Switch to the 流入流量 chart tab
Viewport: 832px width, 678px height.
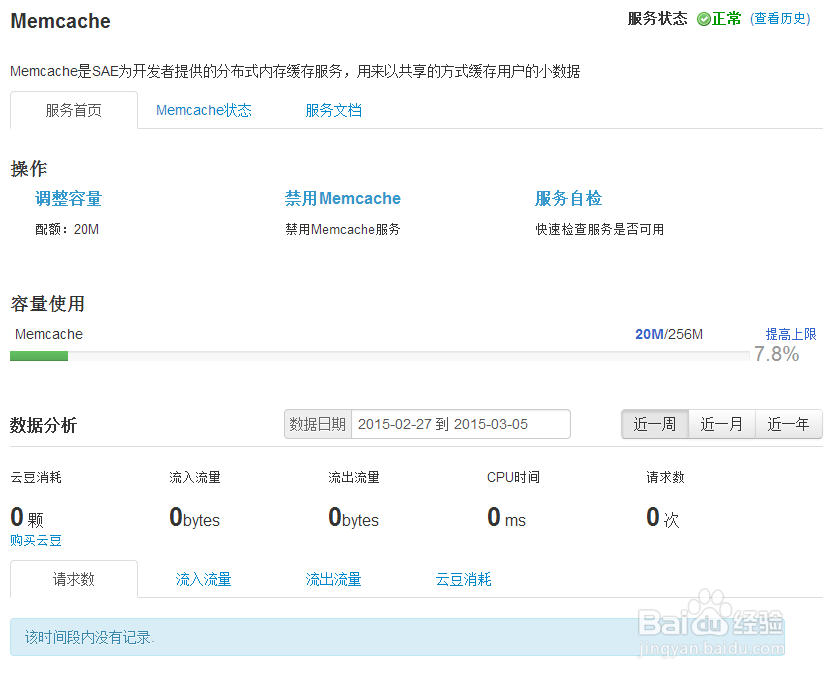(x=204, y=579)
